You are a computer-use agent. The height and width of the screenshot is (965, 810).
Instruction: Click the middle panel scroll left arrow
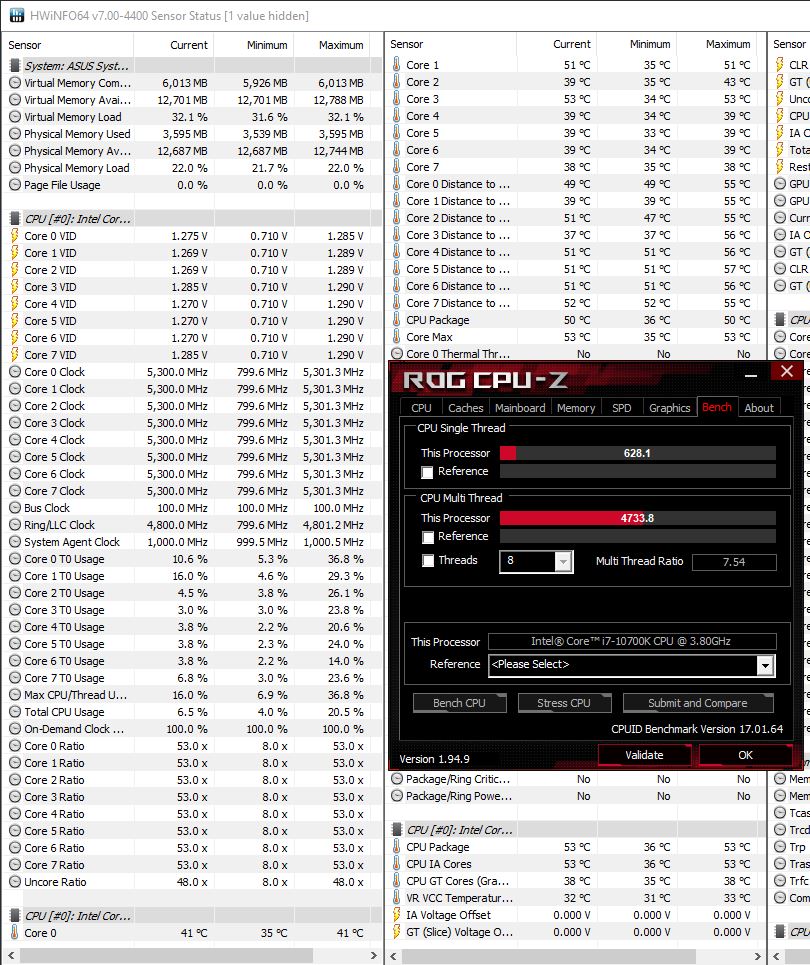click(x=395, y=955)
